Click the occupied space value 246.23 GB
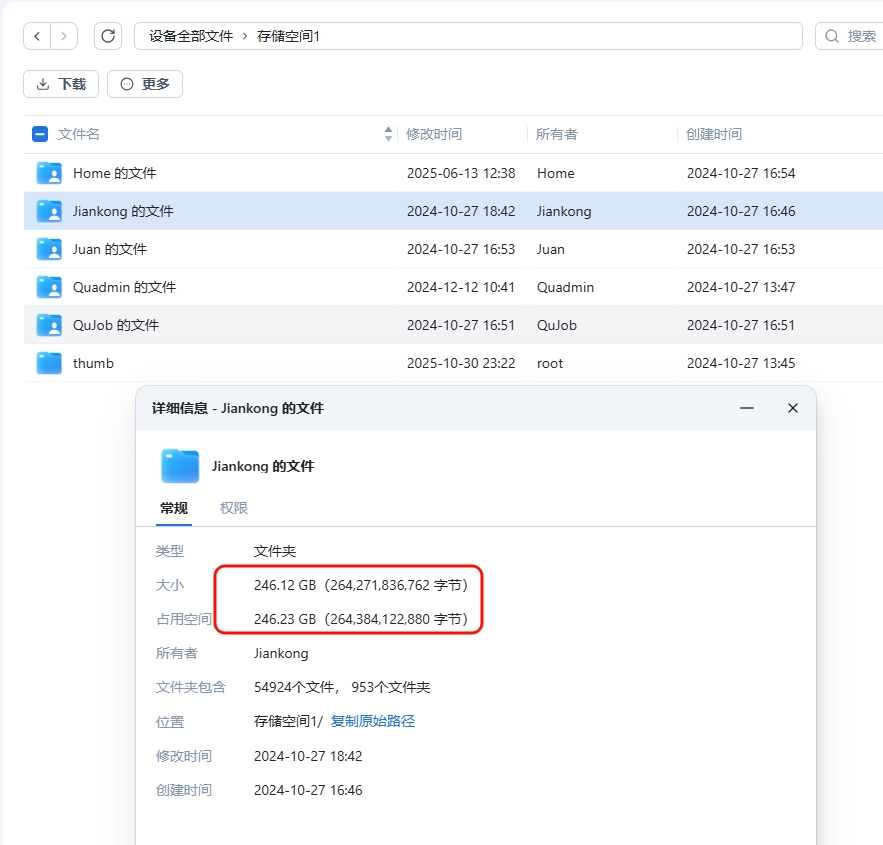 click(285, 619)
